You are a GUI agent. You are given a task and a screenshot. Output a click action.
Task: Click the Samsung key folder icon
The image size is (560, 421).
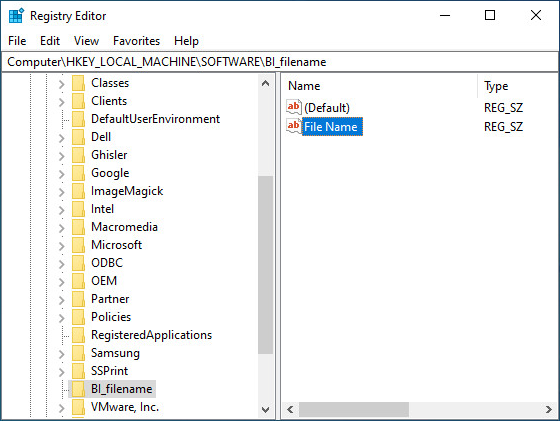(x=78, y=353)
